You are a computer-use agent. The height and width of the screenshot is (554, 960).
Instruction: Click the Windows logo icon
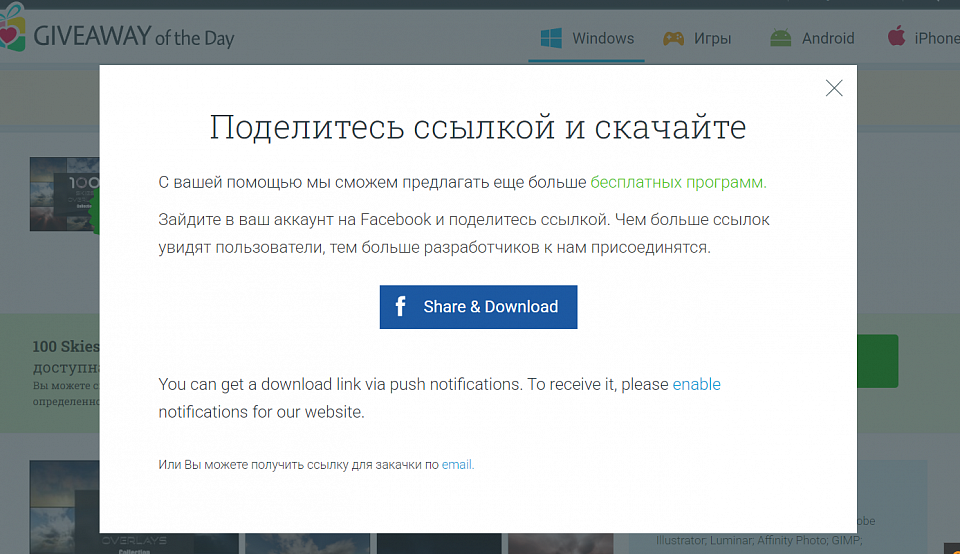click(x=551, y=38)
